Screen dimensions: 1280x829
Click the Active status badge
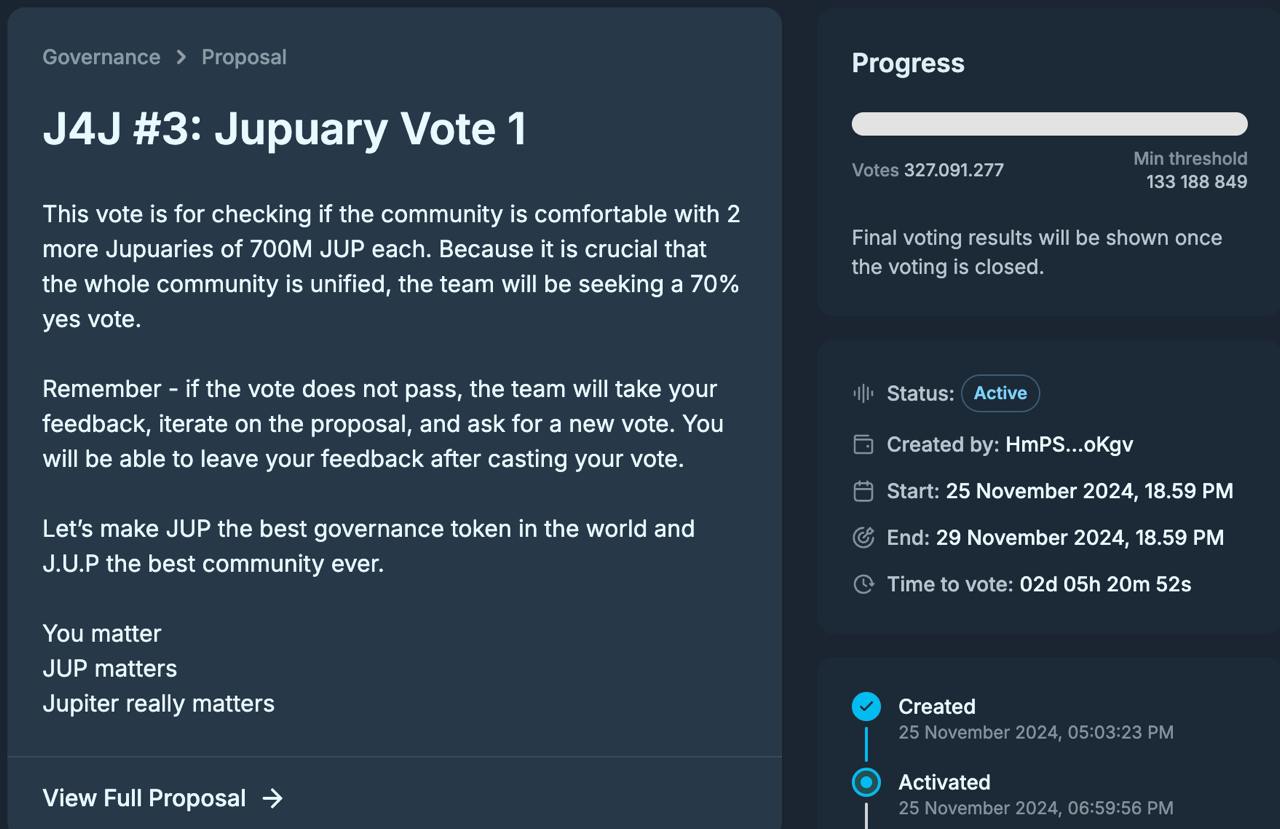1000,393
